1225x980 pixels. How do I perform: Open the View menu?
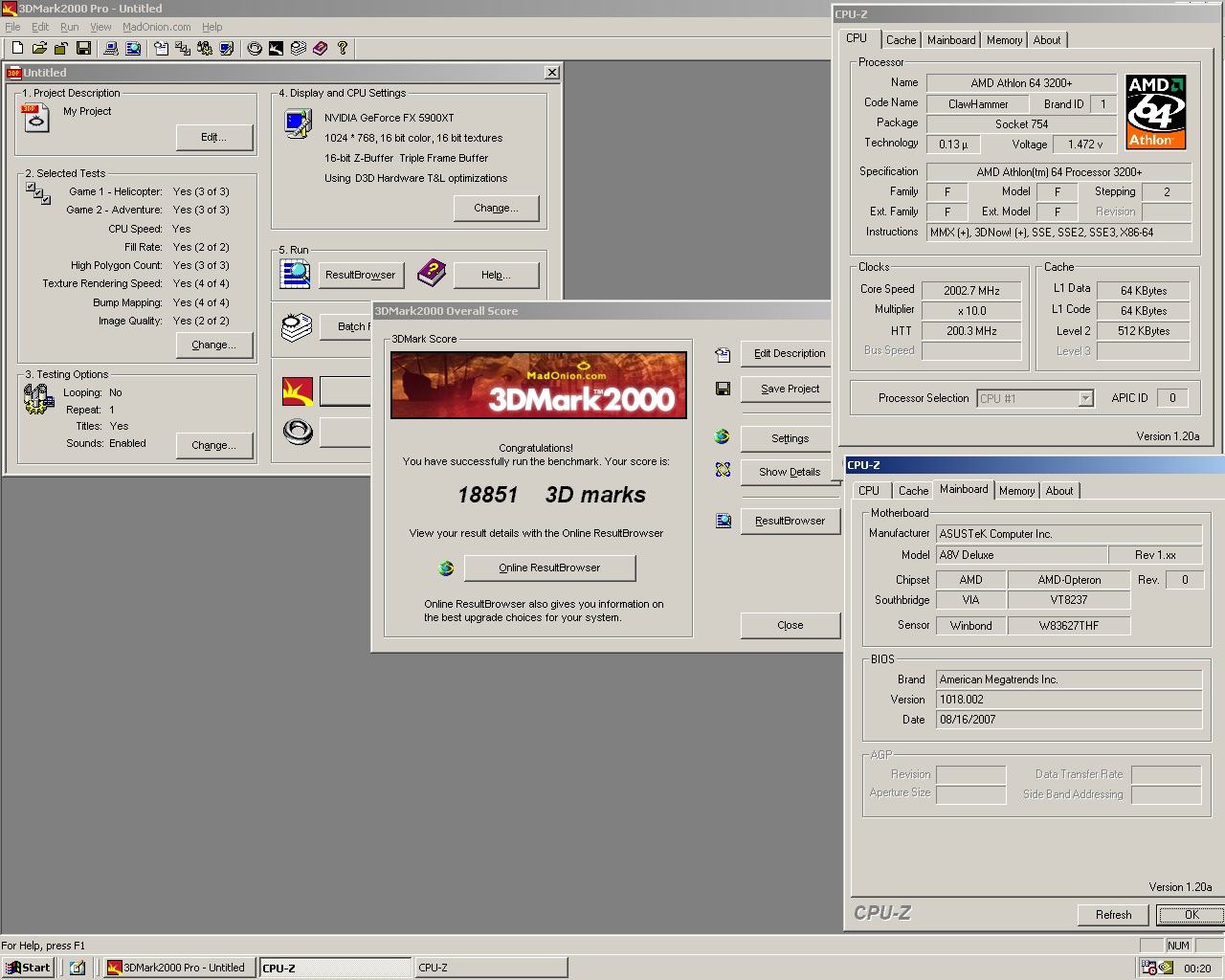tap(100, 27)
